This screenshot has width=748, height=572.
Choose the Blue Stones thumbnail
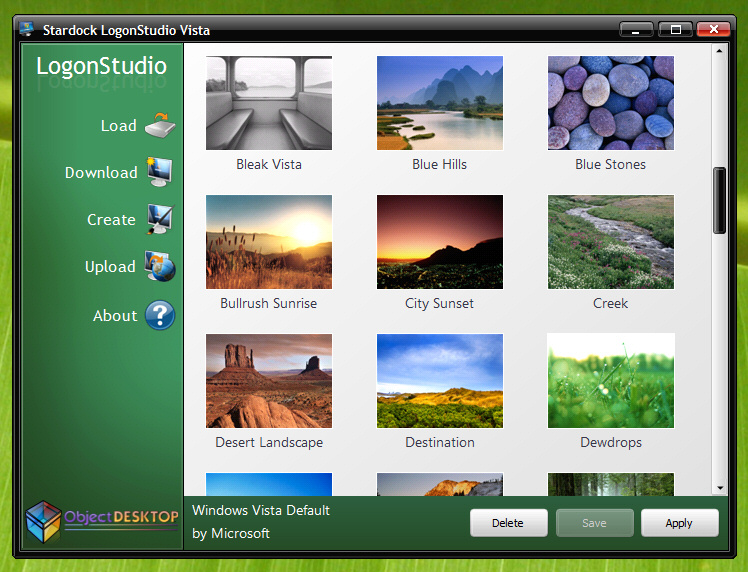coord(611,103)
